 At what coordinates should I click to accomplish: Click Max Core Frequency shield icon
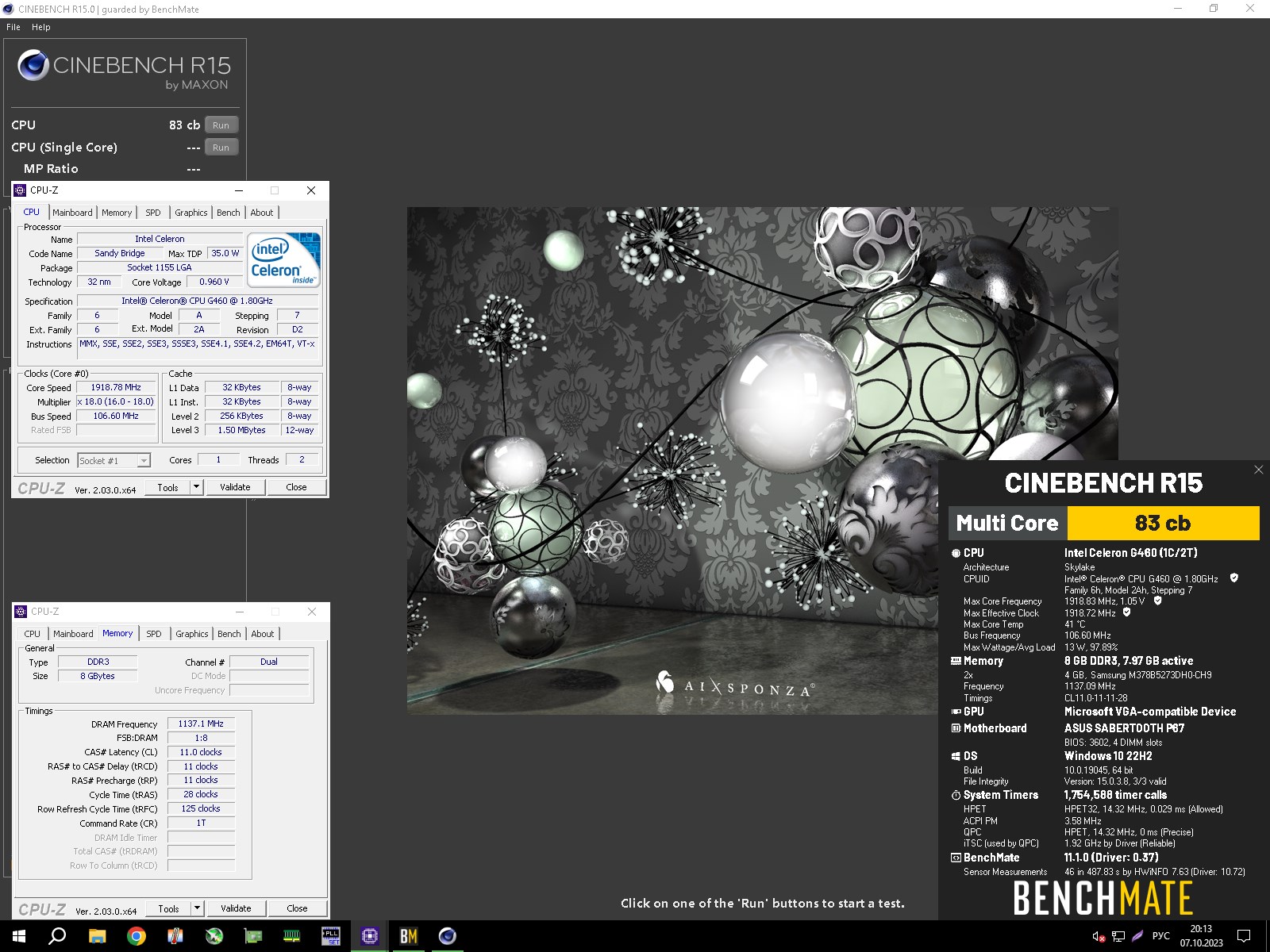1157,601
